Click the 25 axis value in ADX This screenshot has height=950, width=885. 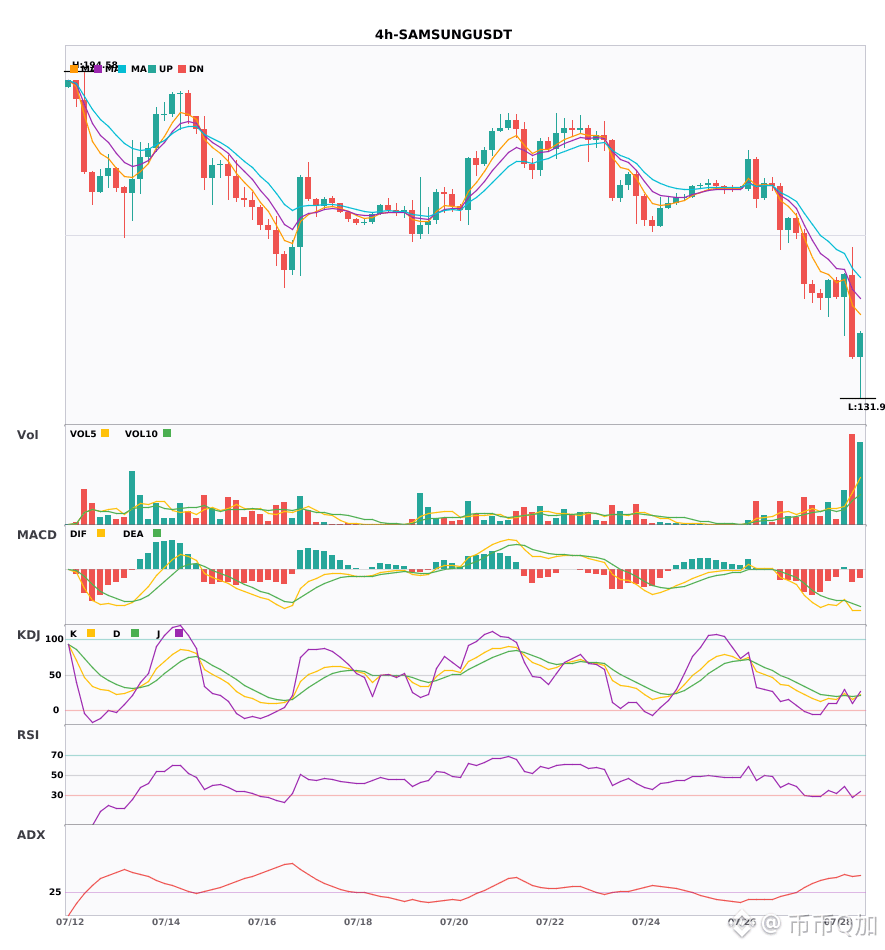[55, 892]
